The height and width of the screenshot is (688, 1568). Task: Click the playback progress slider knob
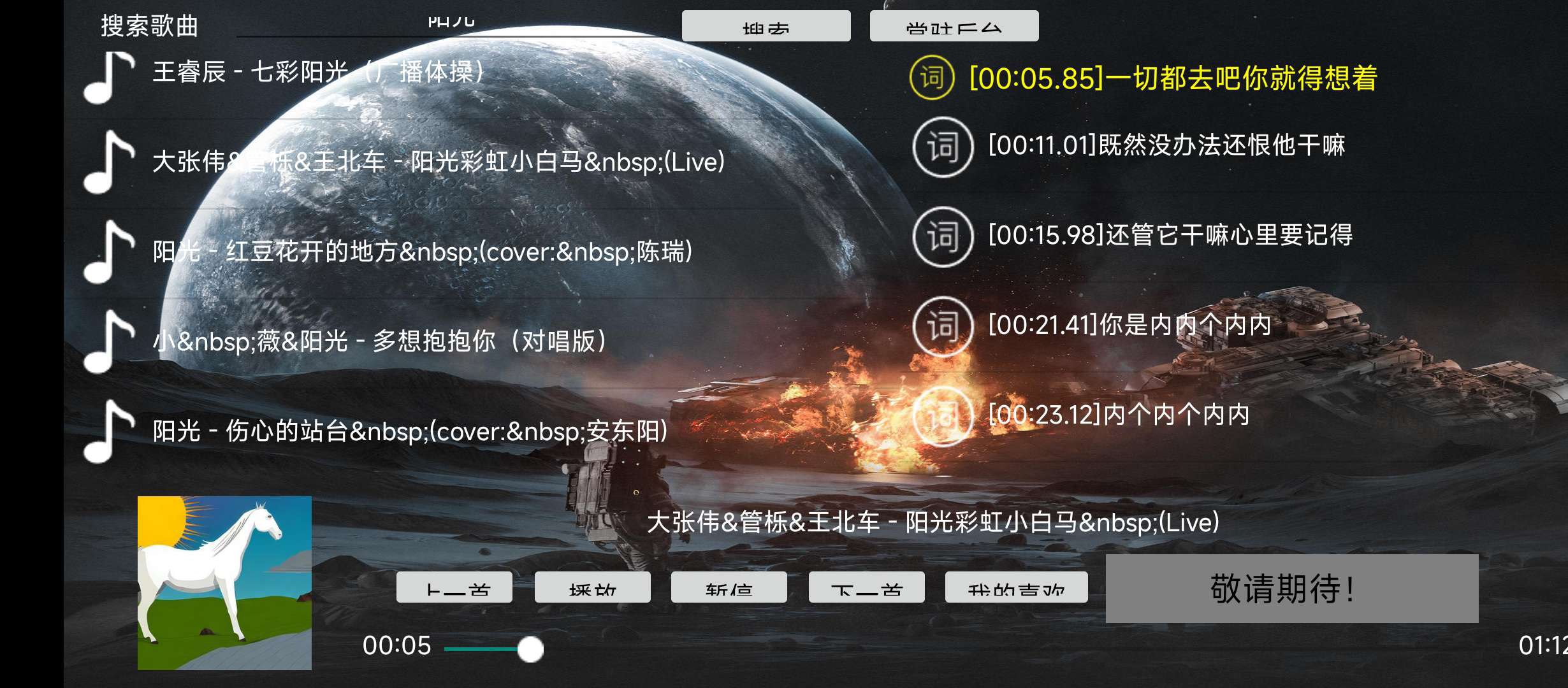[x=530, y=649]
